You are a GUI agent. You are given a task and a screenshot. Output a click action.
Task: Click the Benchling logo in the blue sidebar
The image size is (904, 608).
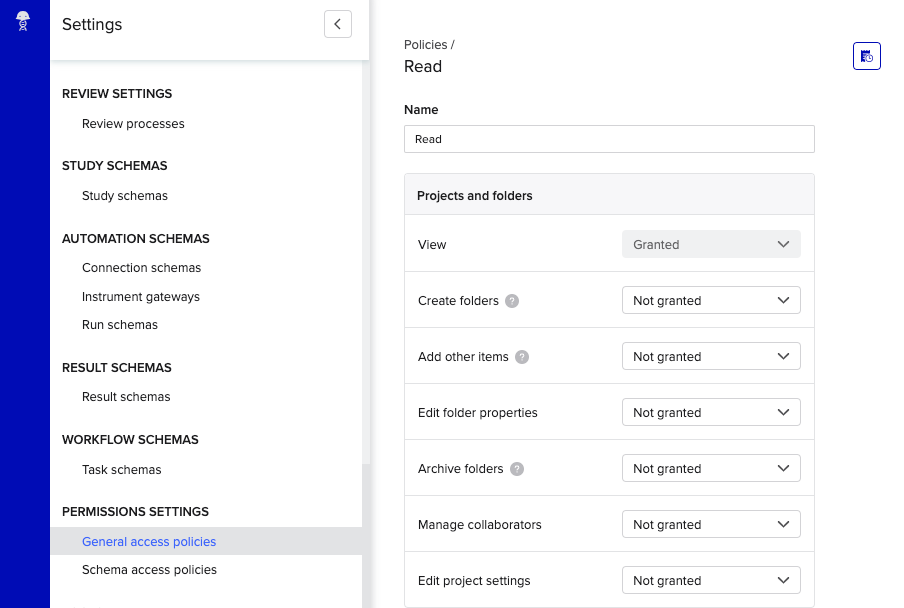[22, 20]
